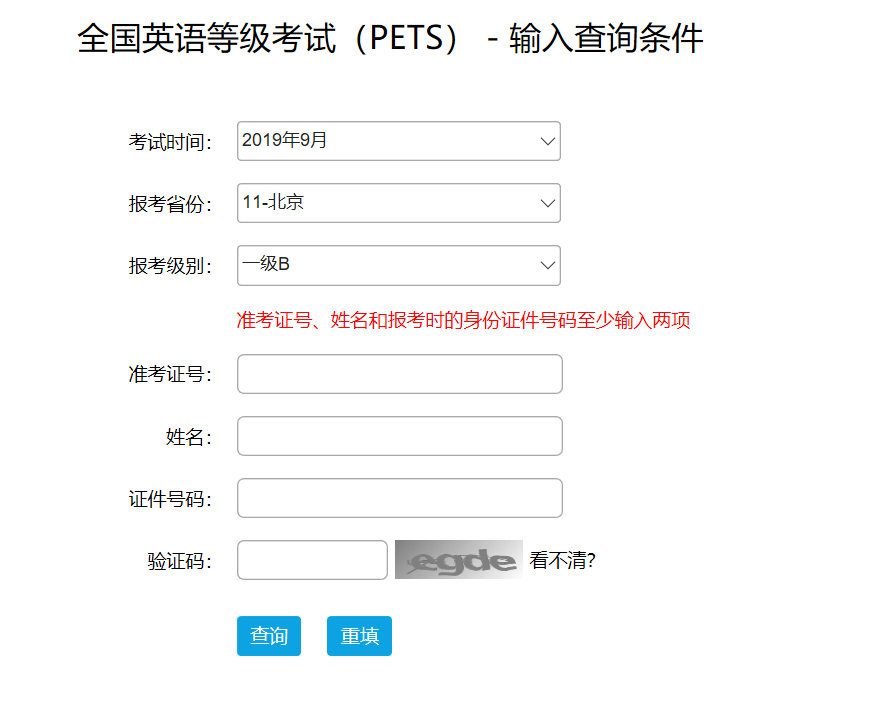Click the red hint text about required fields
The height and width of the screenshot is (704, 890).
tap(463, 321)
